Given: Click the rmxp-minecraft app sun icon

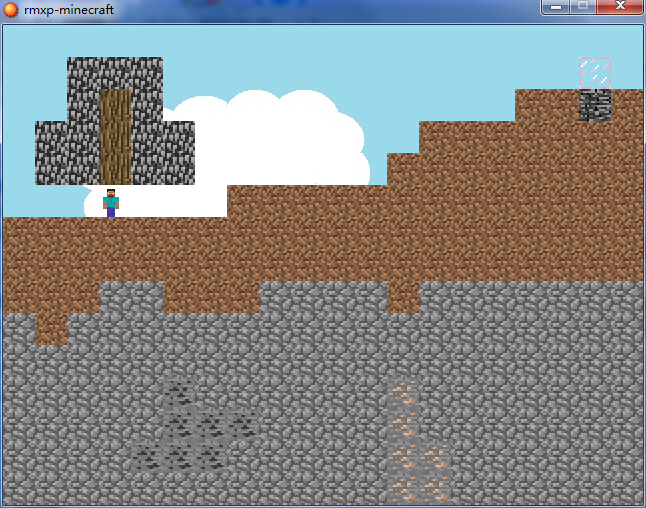Looking at the screenshot, I should click(11, 9).
